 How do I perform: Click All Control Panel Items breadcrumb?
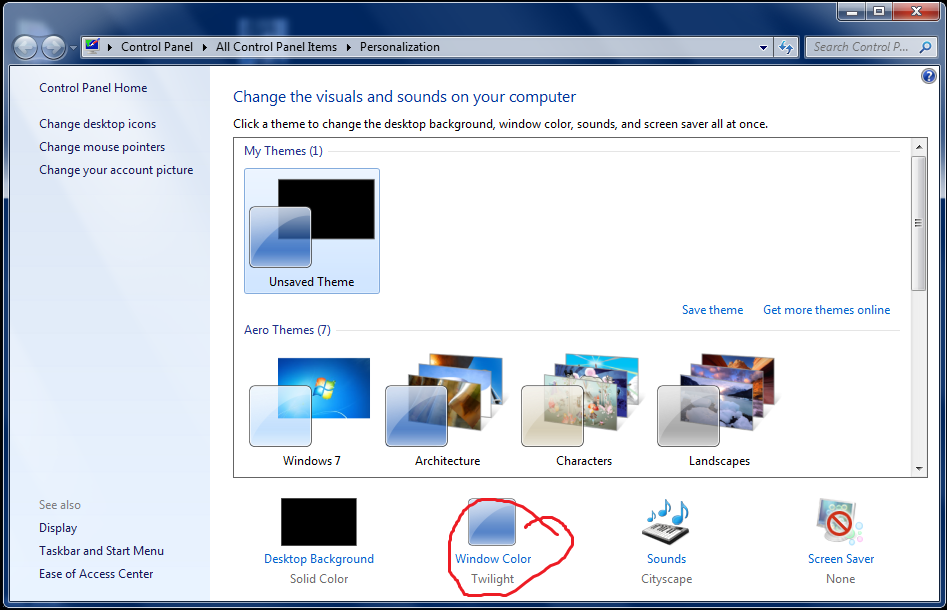coord(277,47)
